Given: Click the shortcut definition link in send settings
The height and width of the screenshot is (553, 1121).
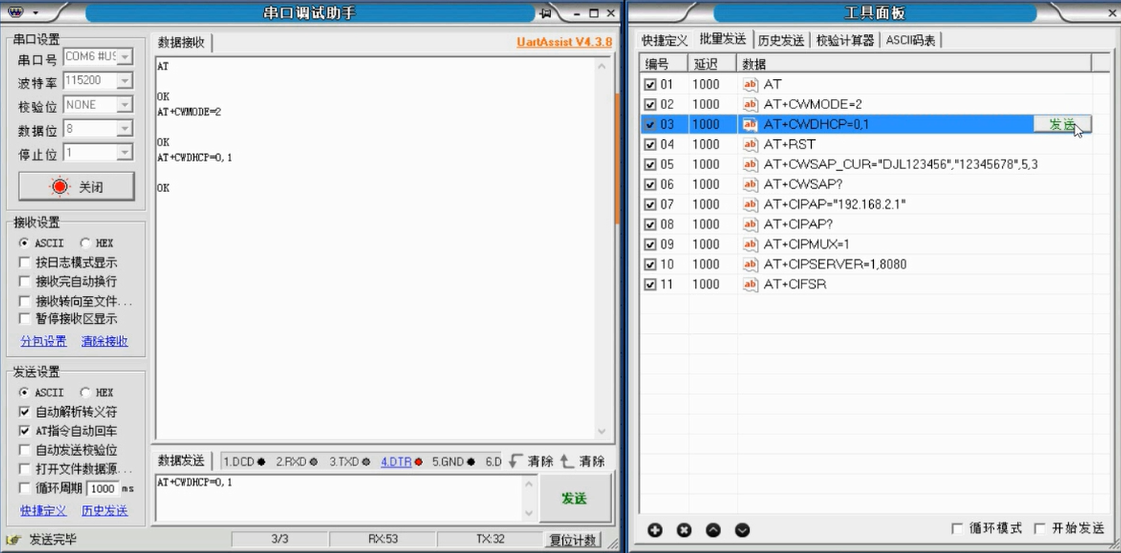Looking at the screenshot, I should 44,511.
